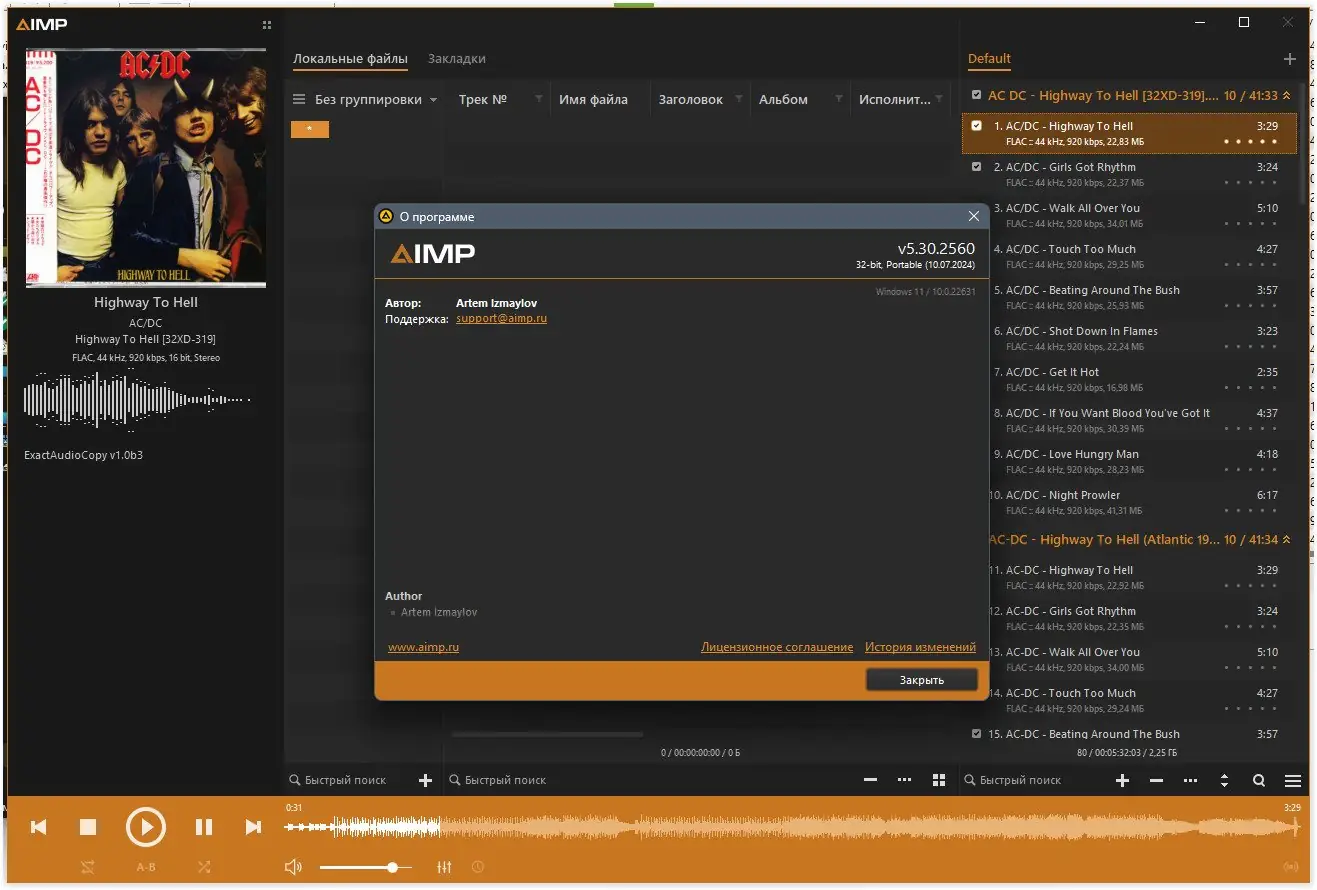The image size is (1317, 890).
Task: Open the Трек № column filter dropdown
Action: coord(538,99)
